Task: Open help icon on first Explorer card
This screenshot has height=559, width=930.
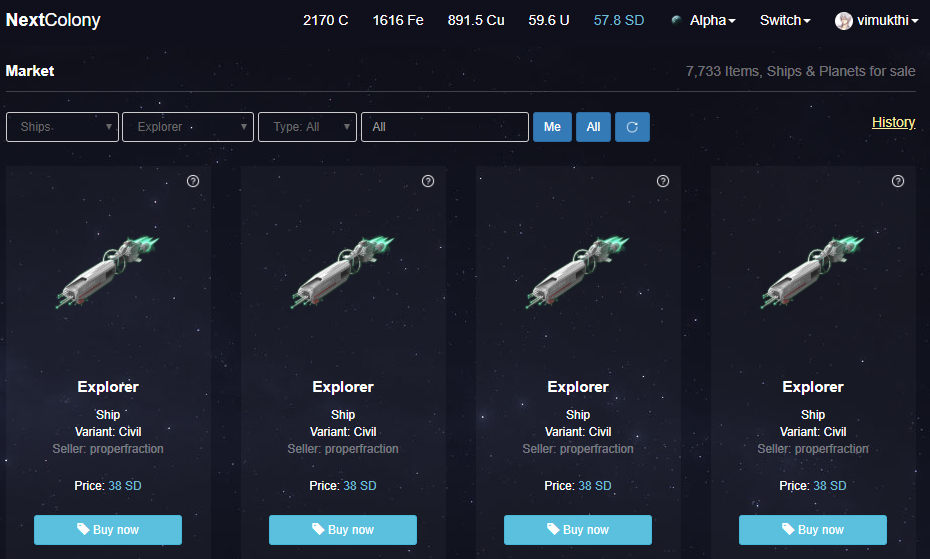Action: point(193,181)
